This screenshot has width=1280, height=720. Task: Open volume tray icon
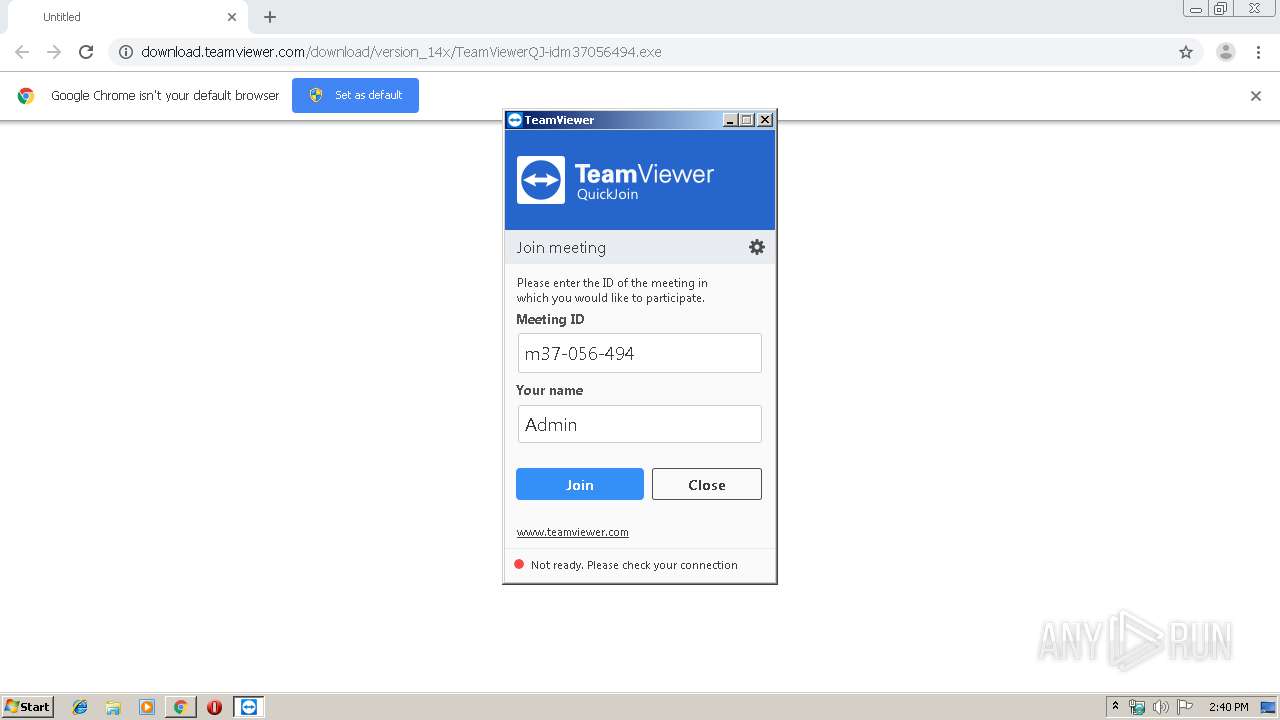tap(1161, 707)
